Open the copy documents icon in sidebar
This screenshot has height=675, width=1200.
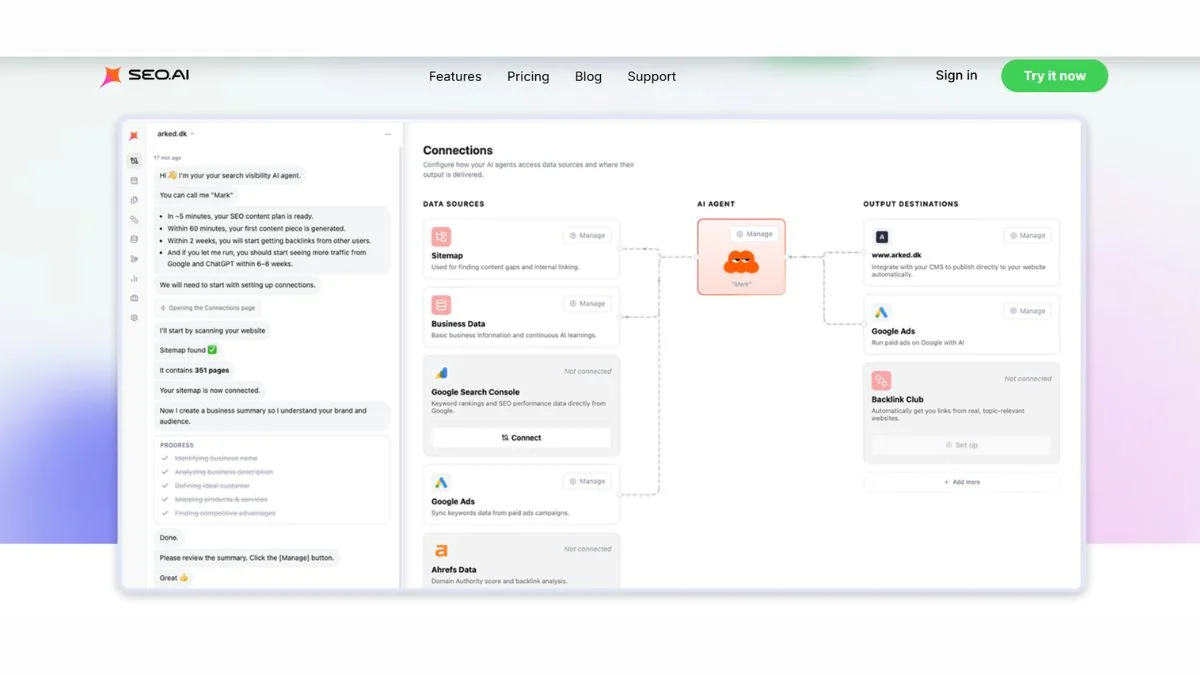[134, 200]
